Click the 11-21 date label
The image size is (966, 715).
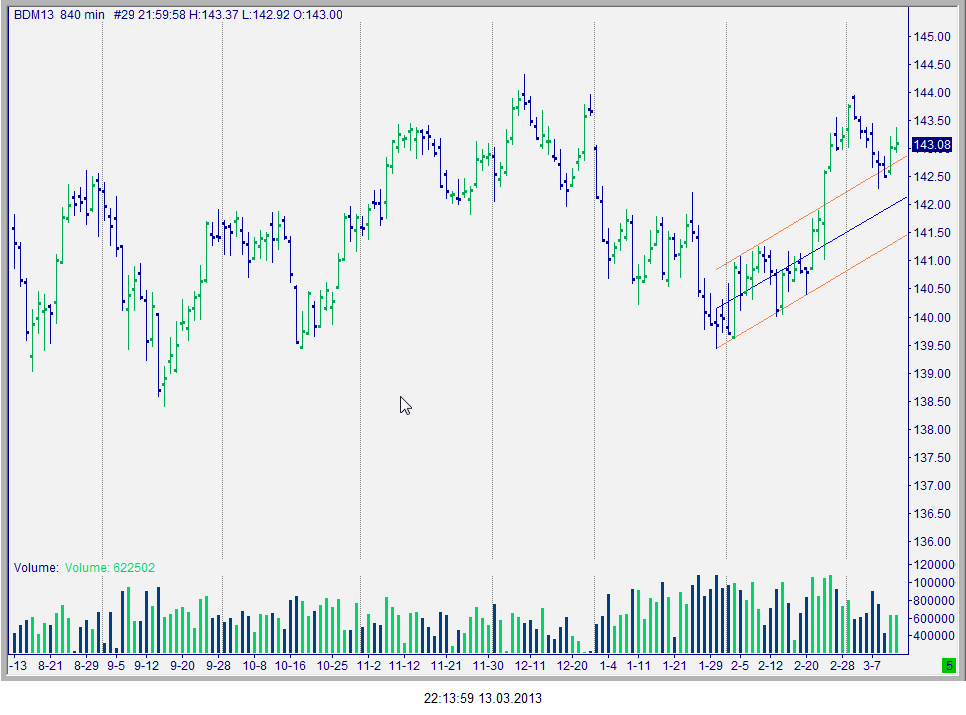coord(446,666)
